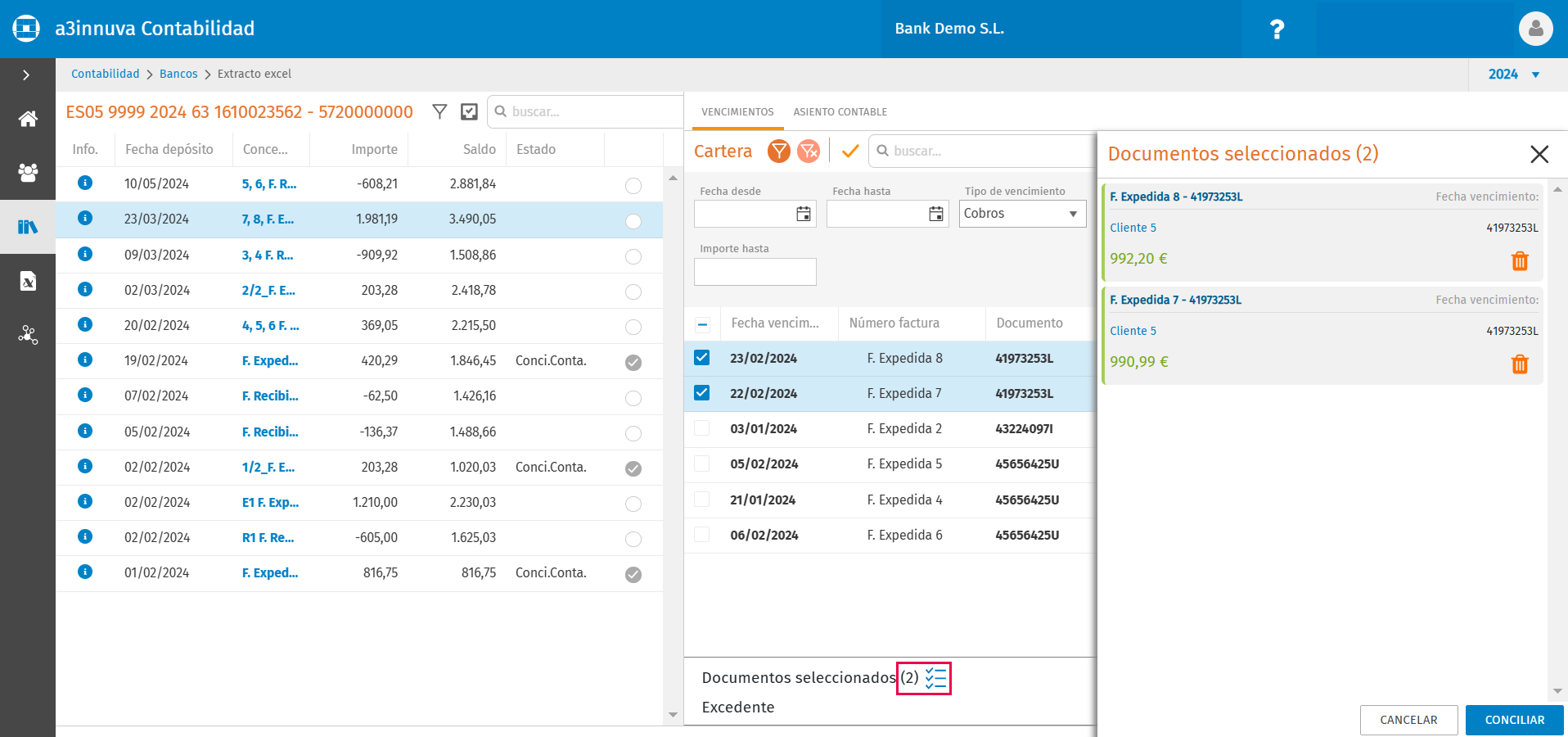1568x737 pixels.
Task: Click the Saldo column header
Action: [479, 149]
